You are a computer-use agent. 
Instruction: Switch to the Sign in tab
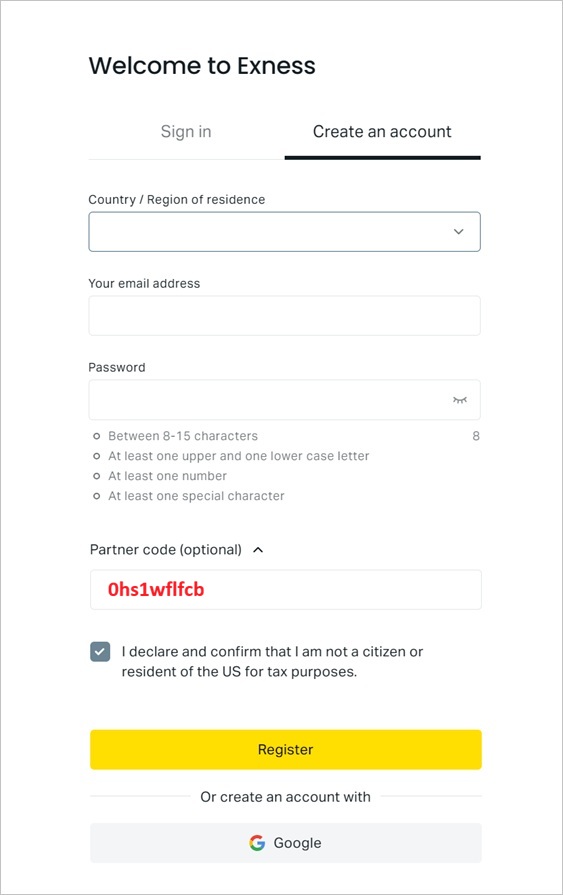[x=186, y=132]
